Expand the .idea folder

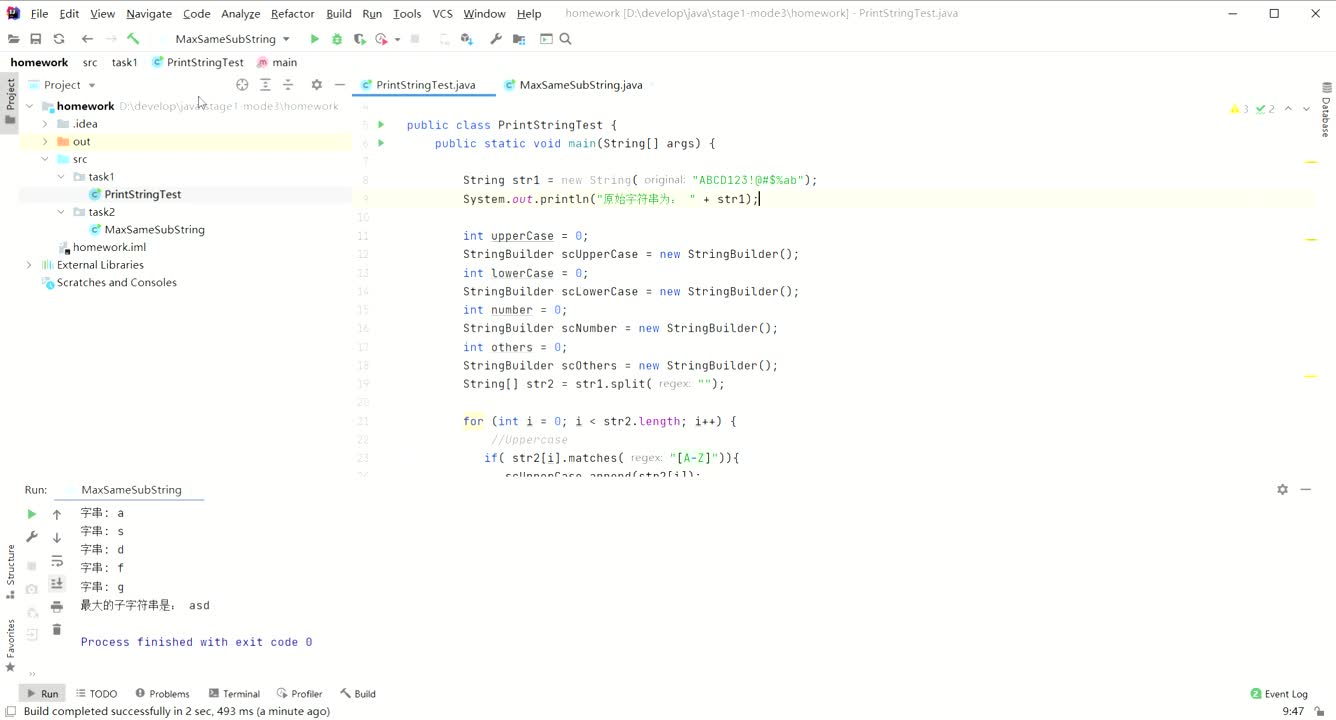(x=45, y=124)
